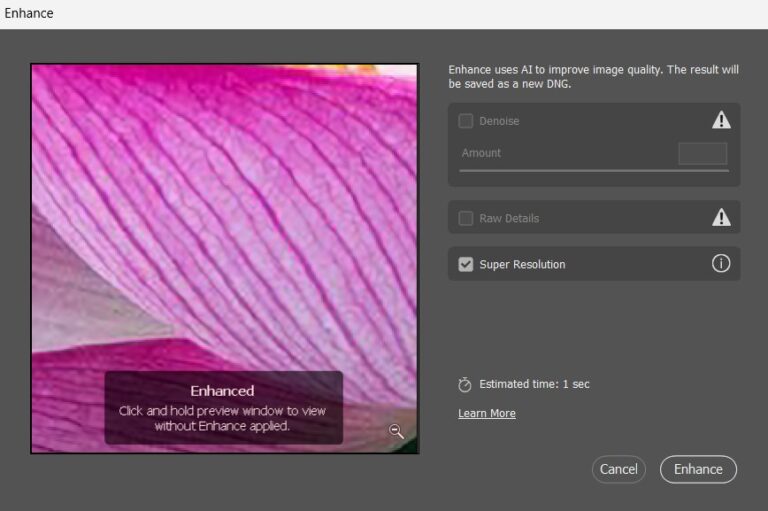
Task: Enable the Raw Details checkbox
Action: 465,218
